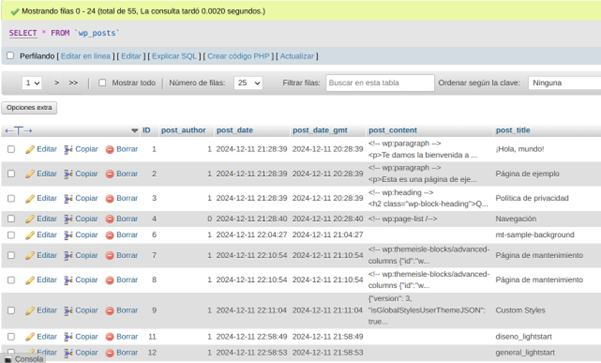Image resolution: width=601 pixels, height=363 pixels.
Task: Sort by the post_date column header
Action: 235,130
